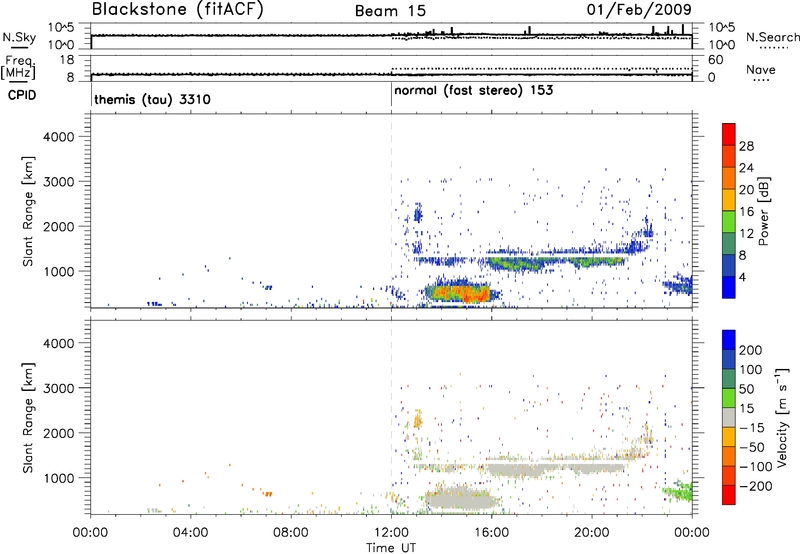
Task: Click the "3000" tick of the power panel
Action: click(59, 182)
